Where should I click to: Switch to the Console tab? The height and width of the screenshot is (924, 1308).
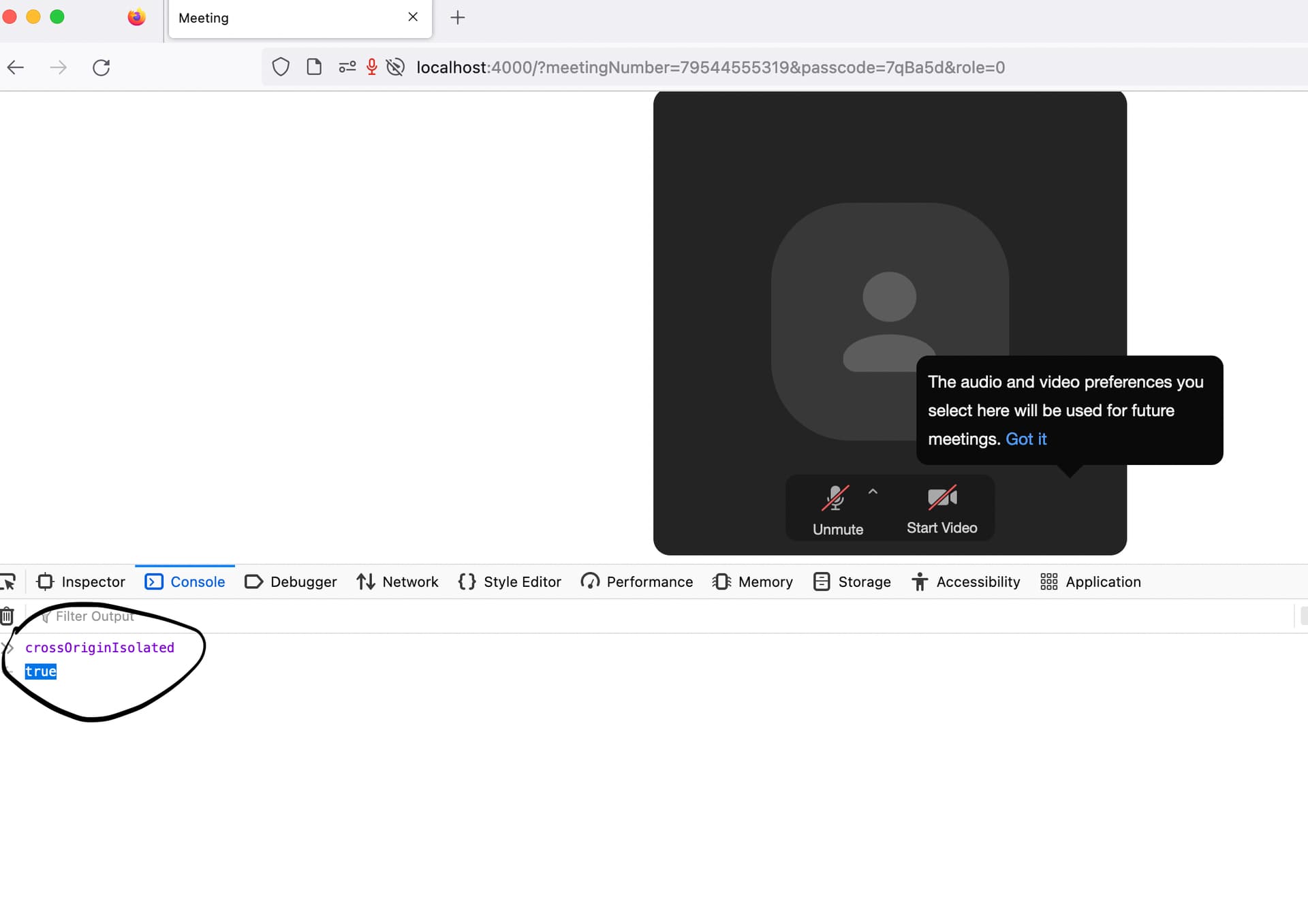[185, 582]
